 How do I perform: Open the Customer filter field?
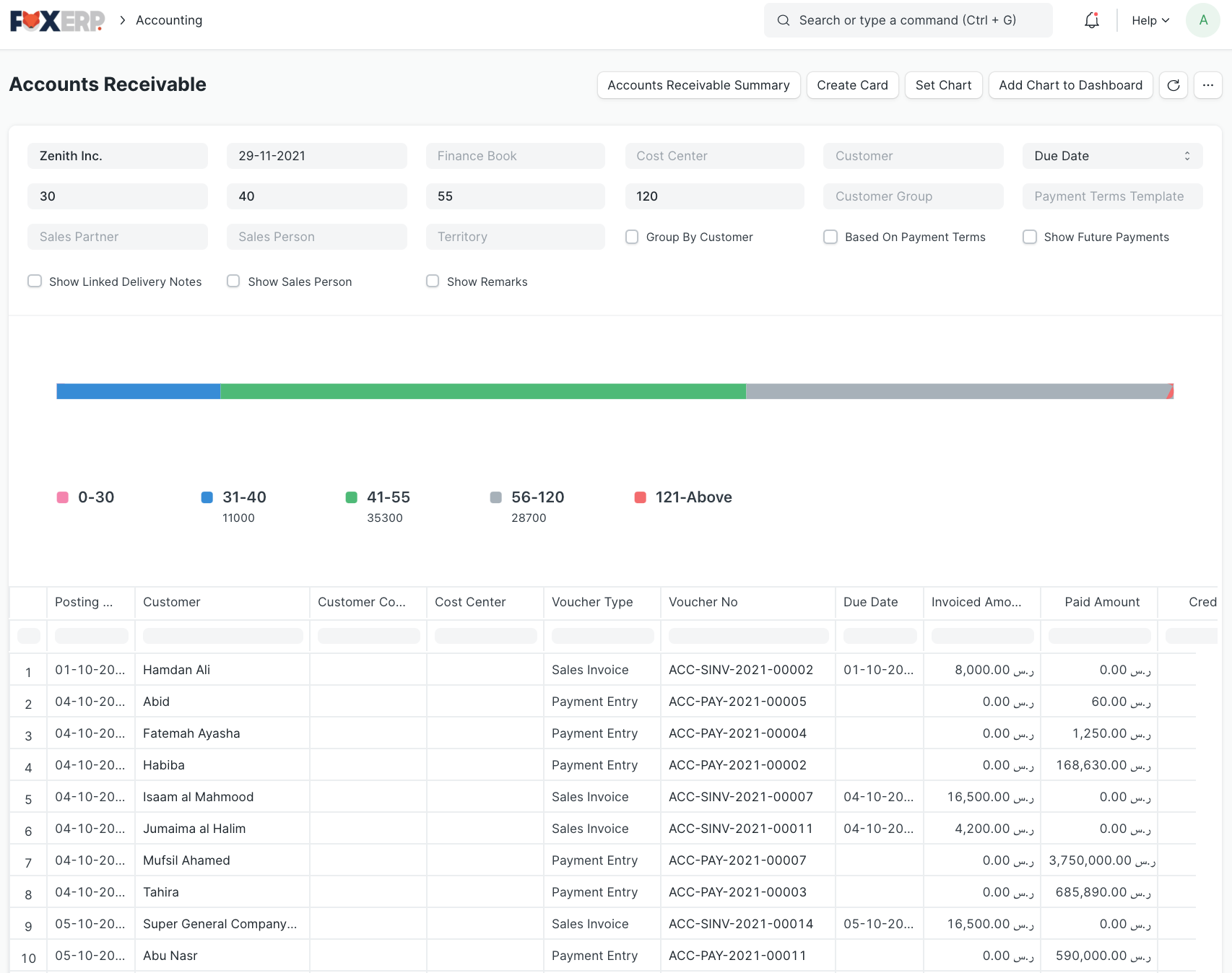tap(913, 156)
